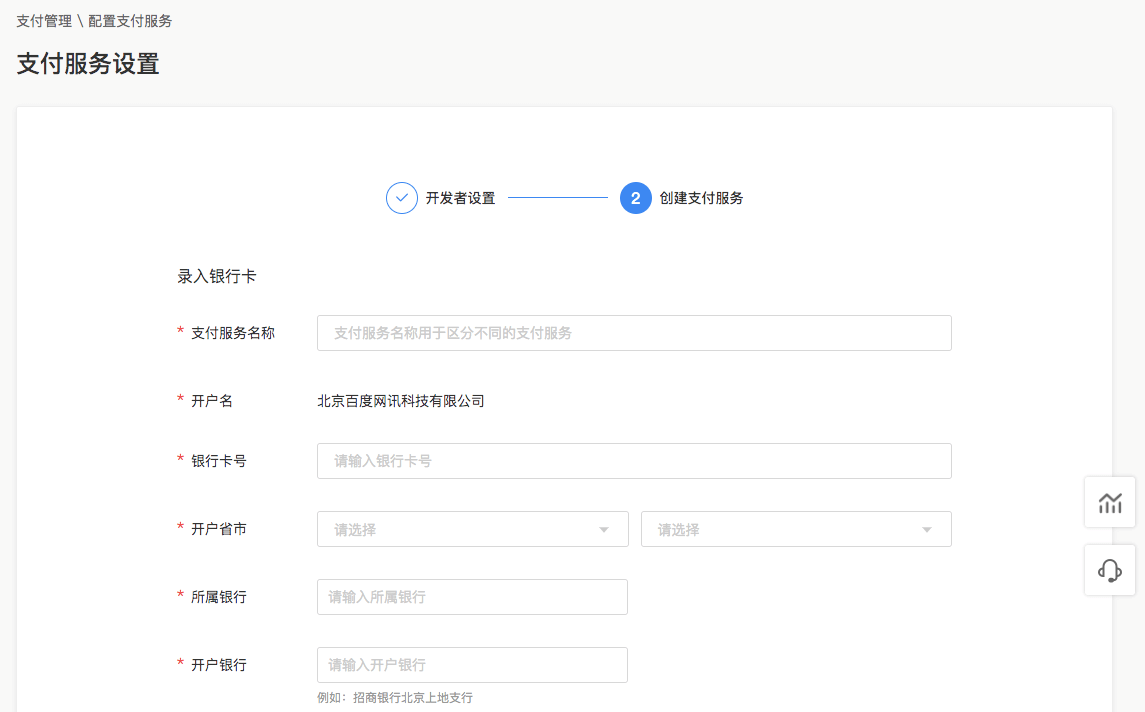Select the 创建支付服务 step label
This screenshot has width=1145, height=712.
[701, 198]
